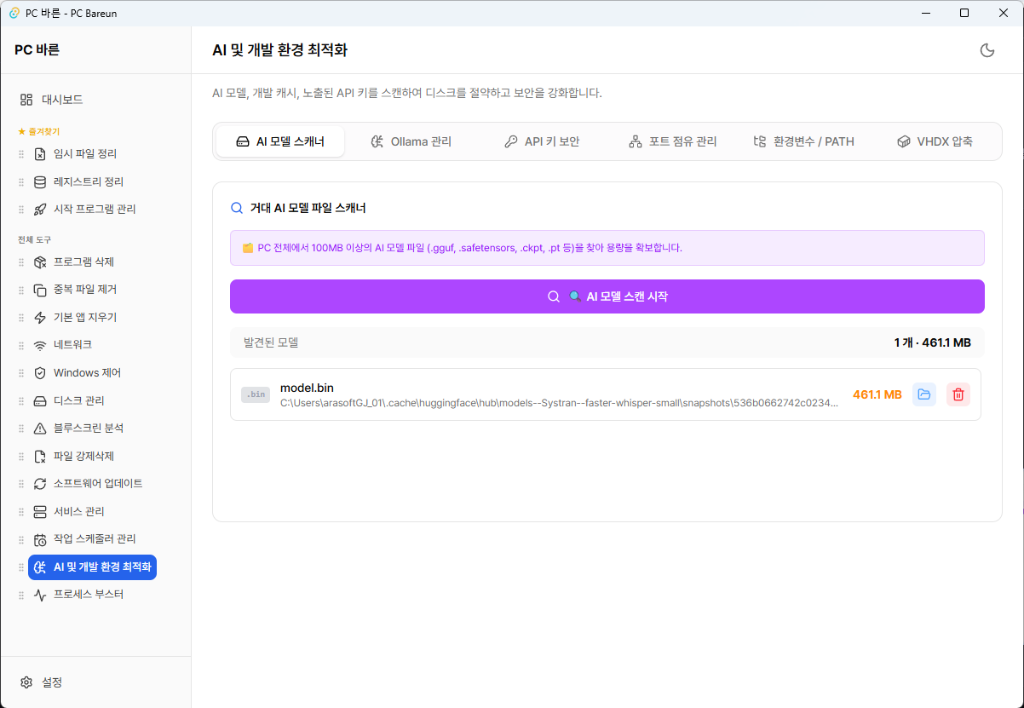Click the 발견된 모델 label
The image size is (1024, 708).
pyautogui.click(x=270, y=342)
